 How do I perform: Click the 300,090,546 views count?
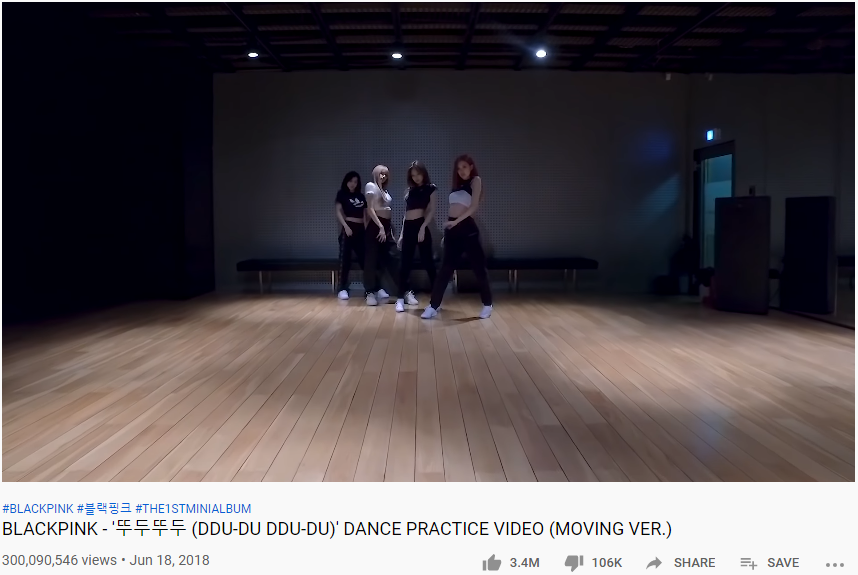coord(59,561)
